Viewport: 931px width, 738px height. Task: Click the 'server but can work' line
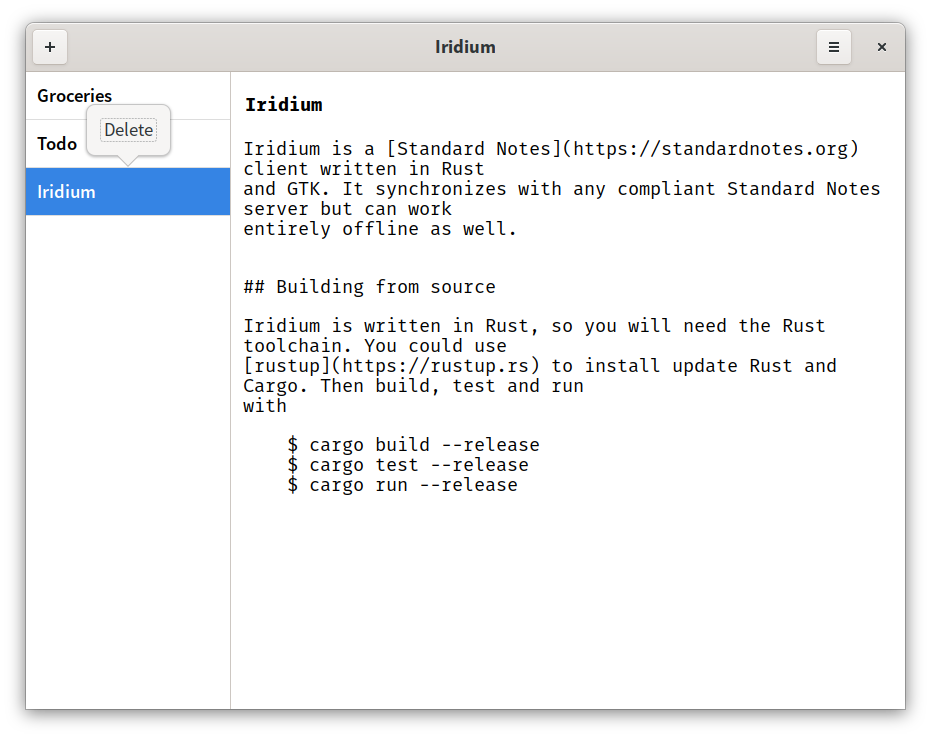click(x=348, y=209)
